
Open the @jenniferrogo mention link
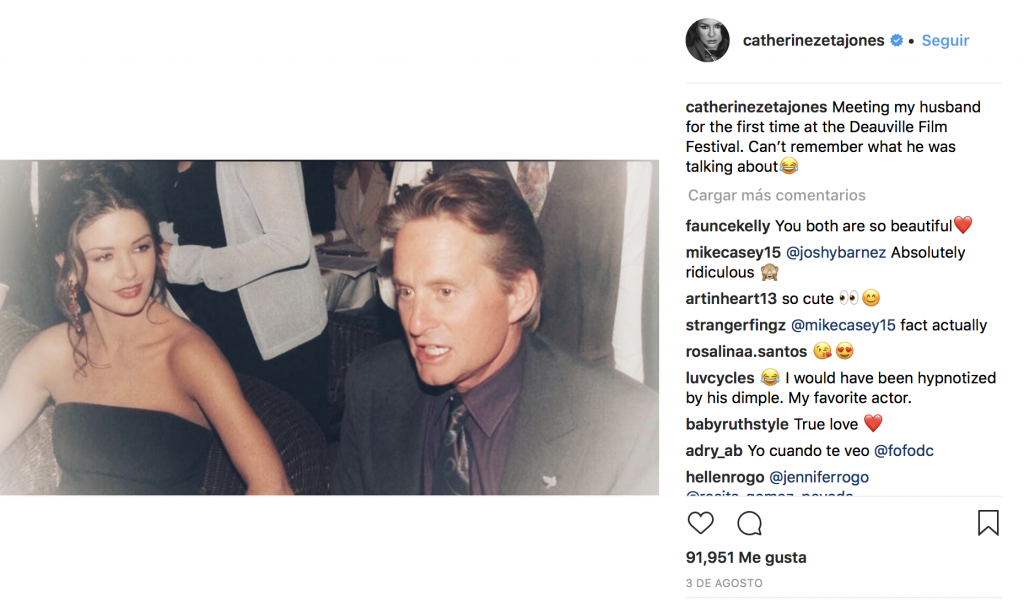[x=818, y=477]
